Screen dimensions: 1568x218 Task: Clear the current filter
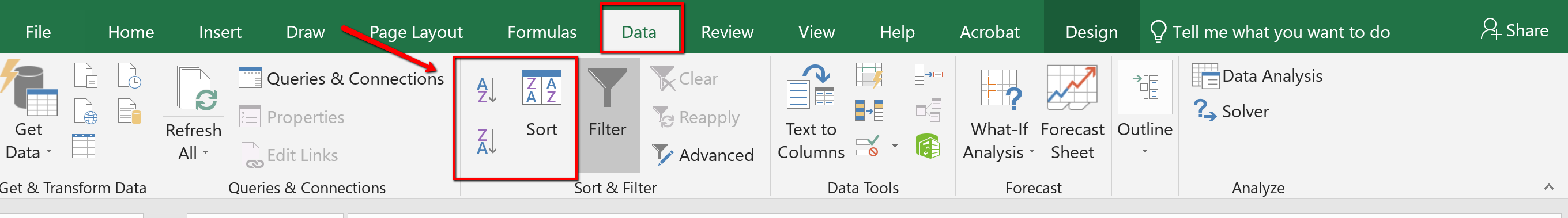tap(685, 78)
